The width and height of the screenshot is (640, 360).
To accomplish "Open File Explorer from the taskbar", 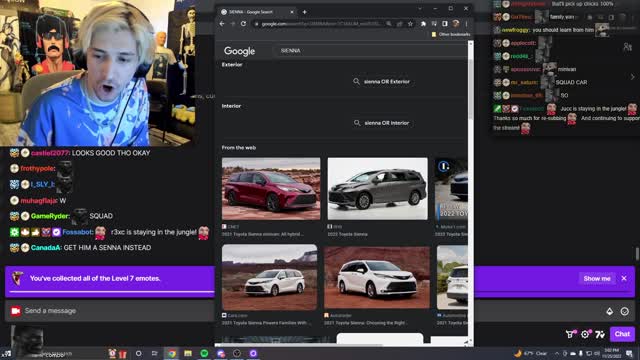I will pos(188,353).
